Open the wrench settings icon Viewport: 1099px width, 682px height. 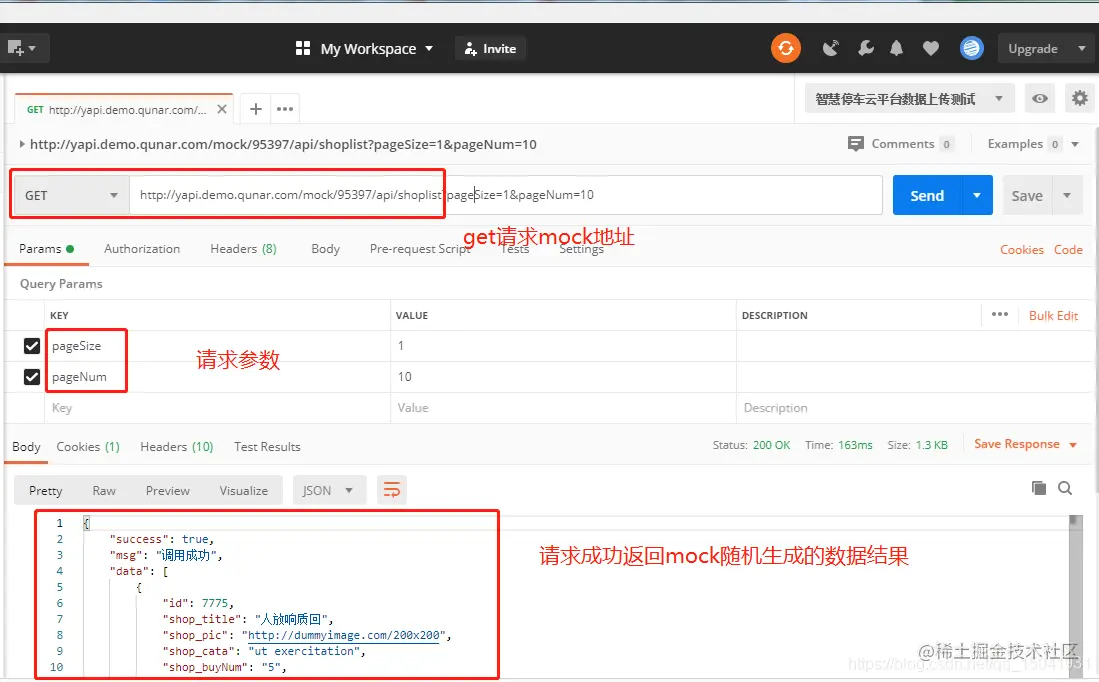coord(866,48)
